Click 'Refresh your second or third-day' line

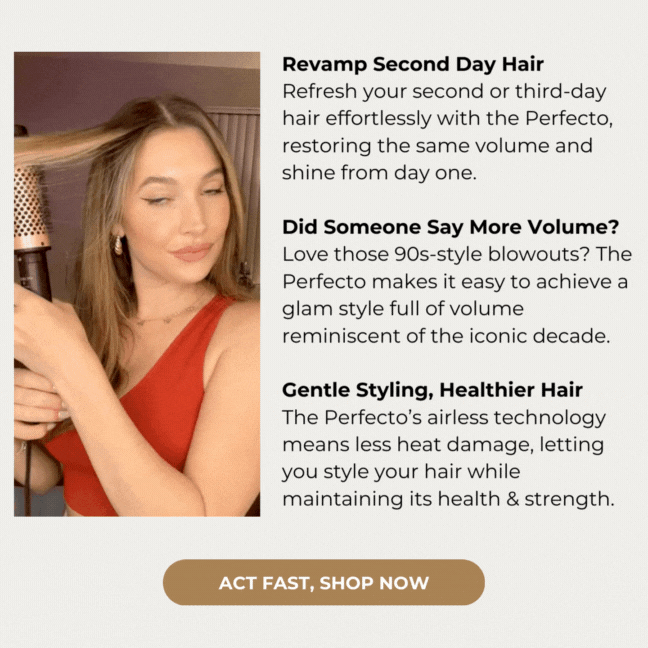click(444, 91)
